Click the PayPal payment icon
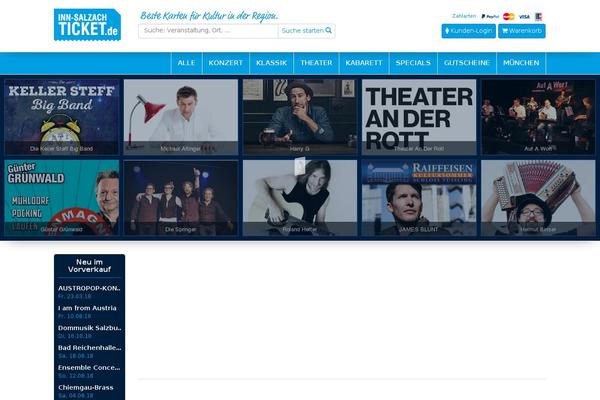Image resolution: width=600 pixels, height=400 pixels. coord(490,16)
